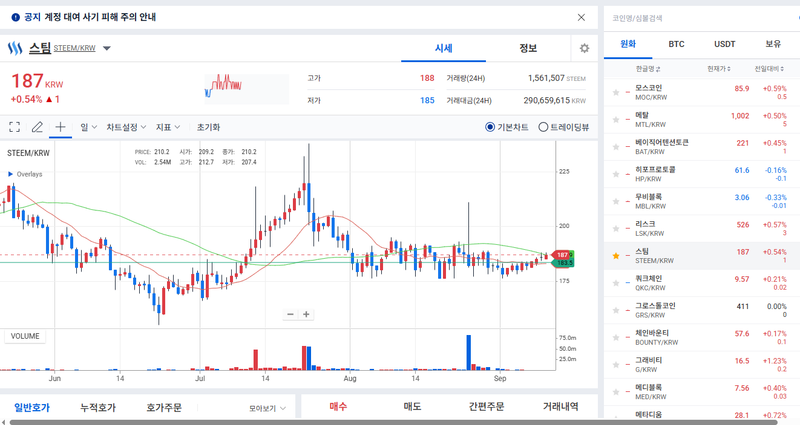Screen dimensions: 800x425
Task: Open the 매수 buy tab
Action: (x=338, y=406)
